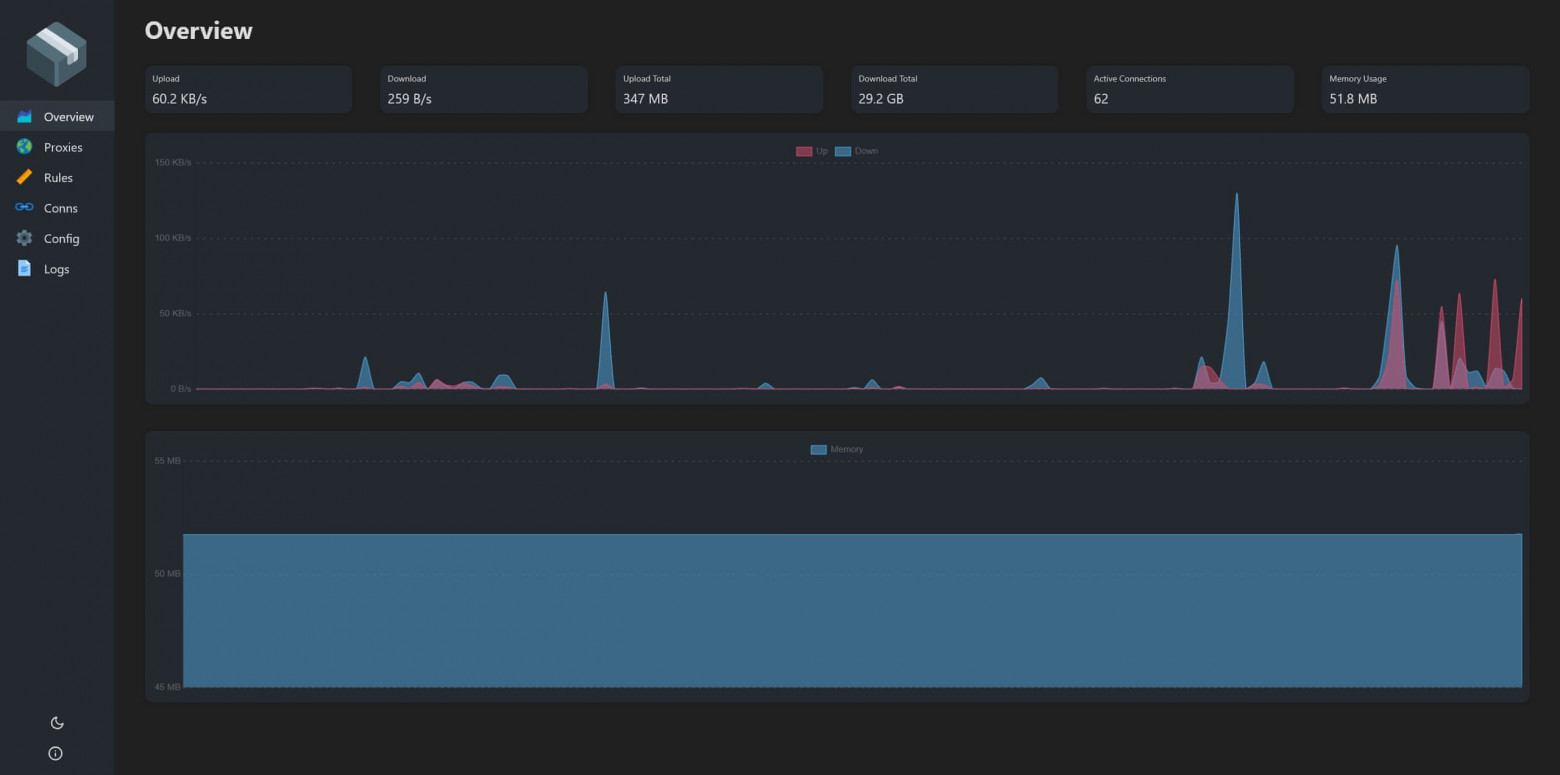Open the Conns page from the sidebar
Image resolution: width=1560 pixels, height=775 pixels.
pyautogui.click(x=59, y=207)
